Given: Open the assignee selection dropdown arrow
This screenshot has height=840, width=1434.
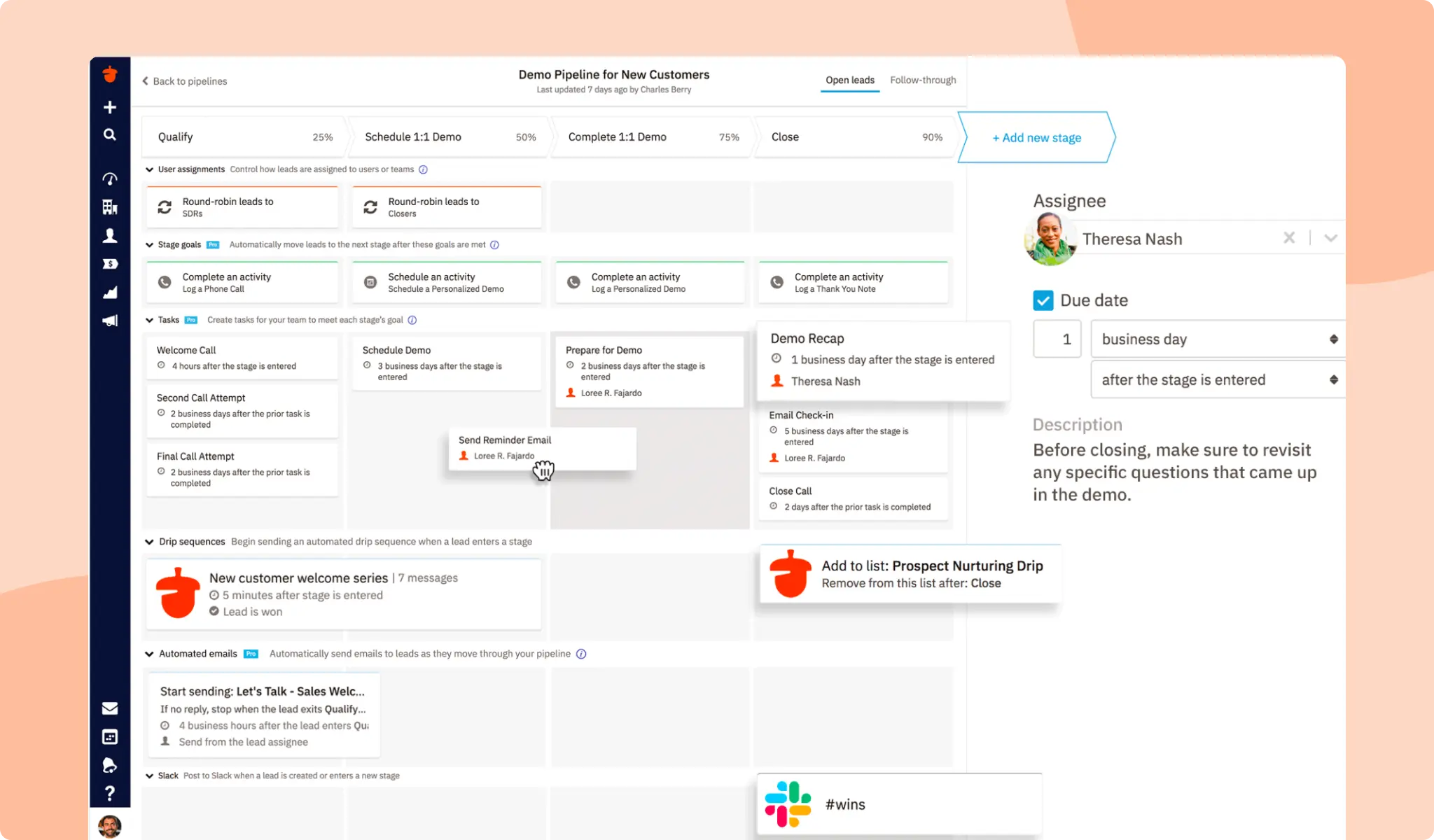Looking at the screenshot, I should [x=1330, y=238].
